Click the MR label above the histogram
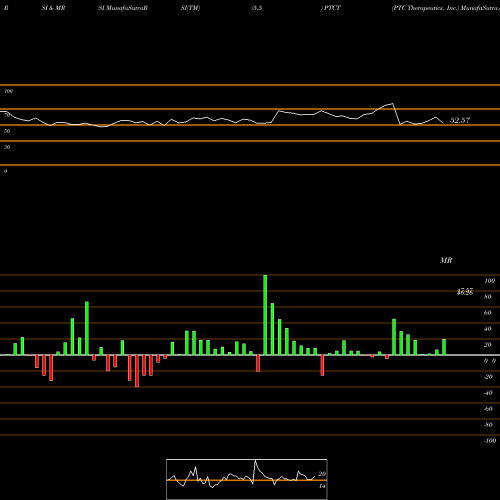 click(x=446, y=260)
